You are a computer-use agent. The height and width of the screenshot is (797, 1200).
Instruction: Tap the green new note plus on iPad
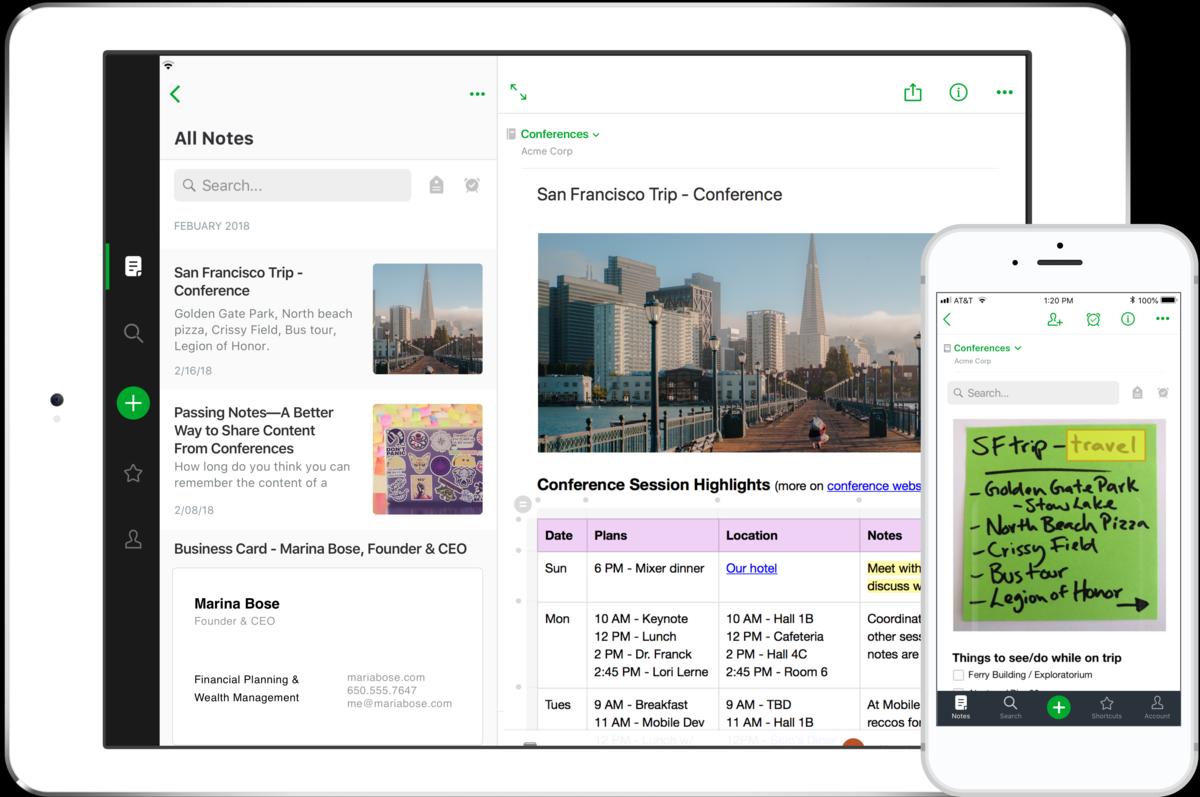(133, 403)
